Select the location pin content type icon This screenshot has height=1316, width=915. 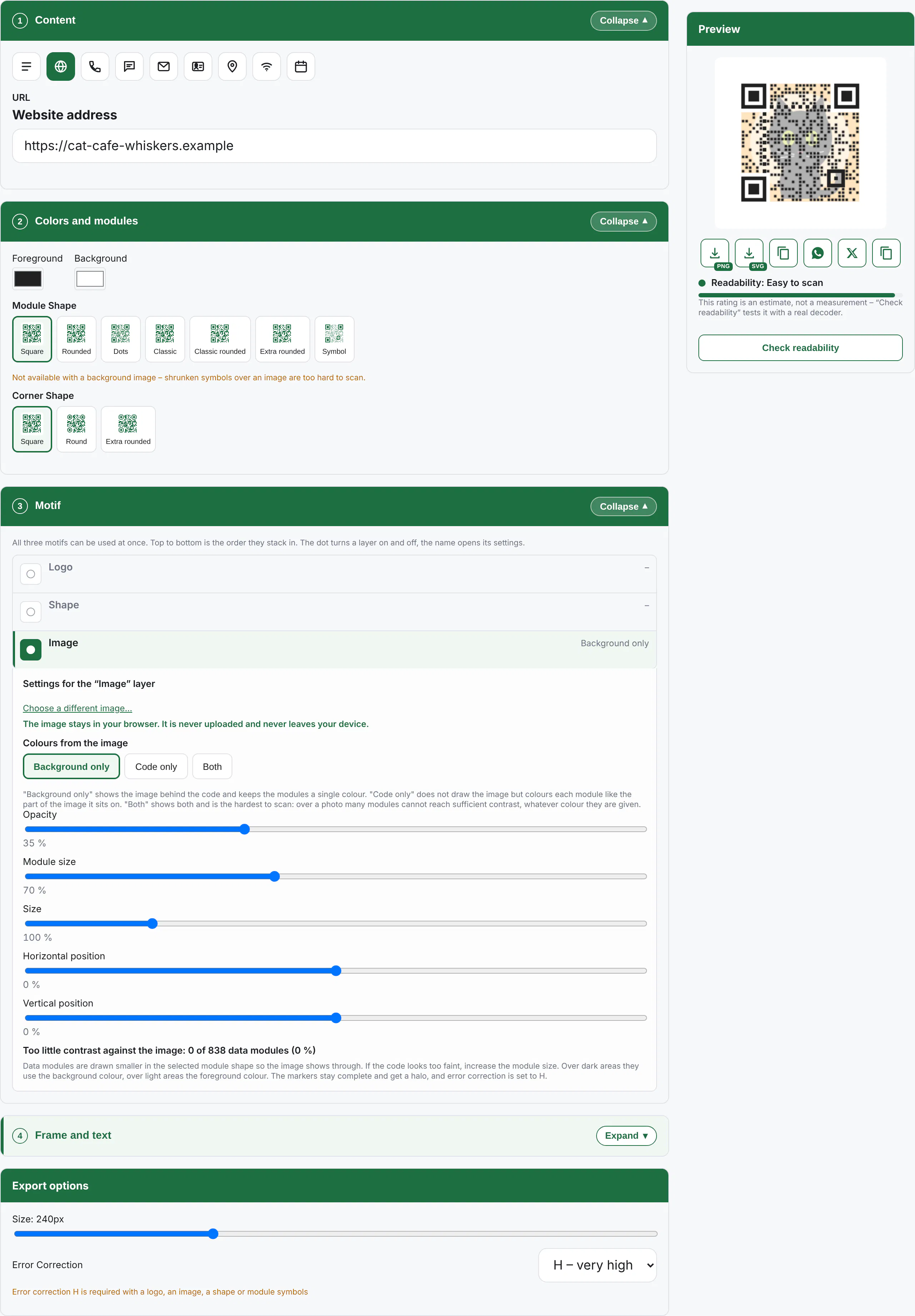click(x=232, y=66)
